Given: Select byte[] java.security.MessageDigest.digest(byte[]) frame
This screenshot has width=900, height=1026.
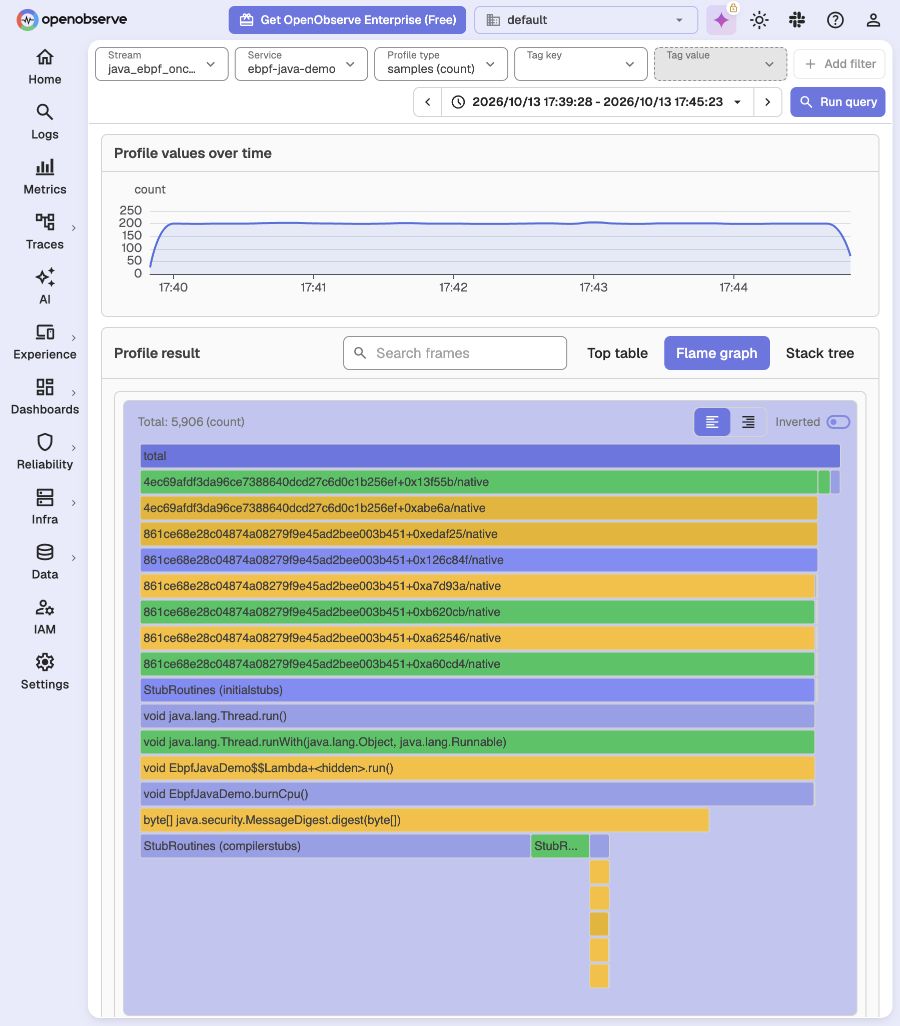Looking at the screenshot, I should point(425,820).
